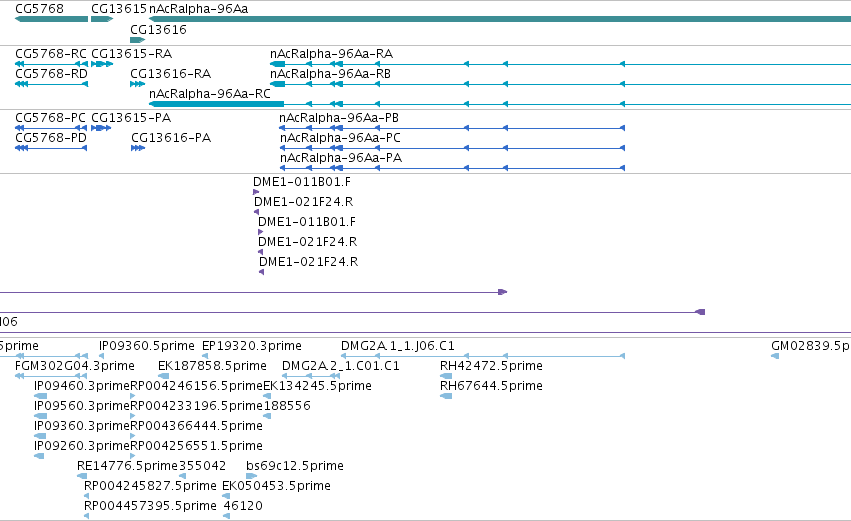Select transcript label CG5768-RD
Screen dimensions: 851x521
pyautogui.click(x=52, y=74)
